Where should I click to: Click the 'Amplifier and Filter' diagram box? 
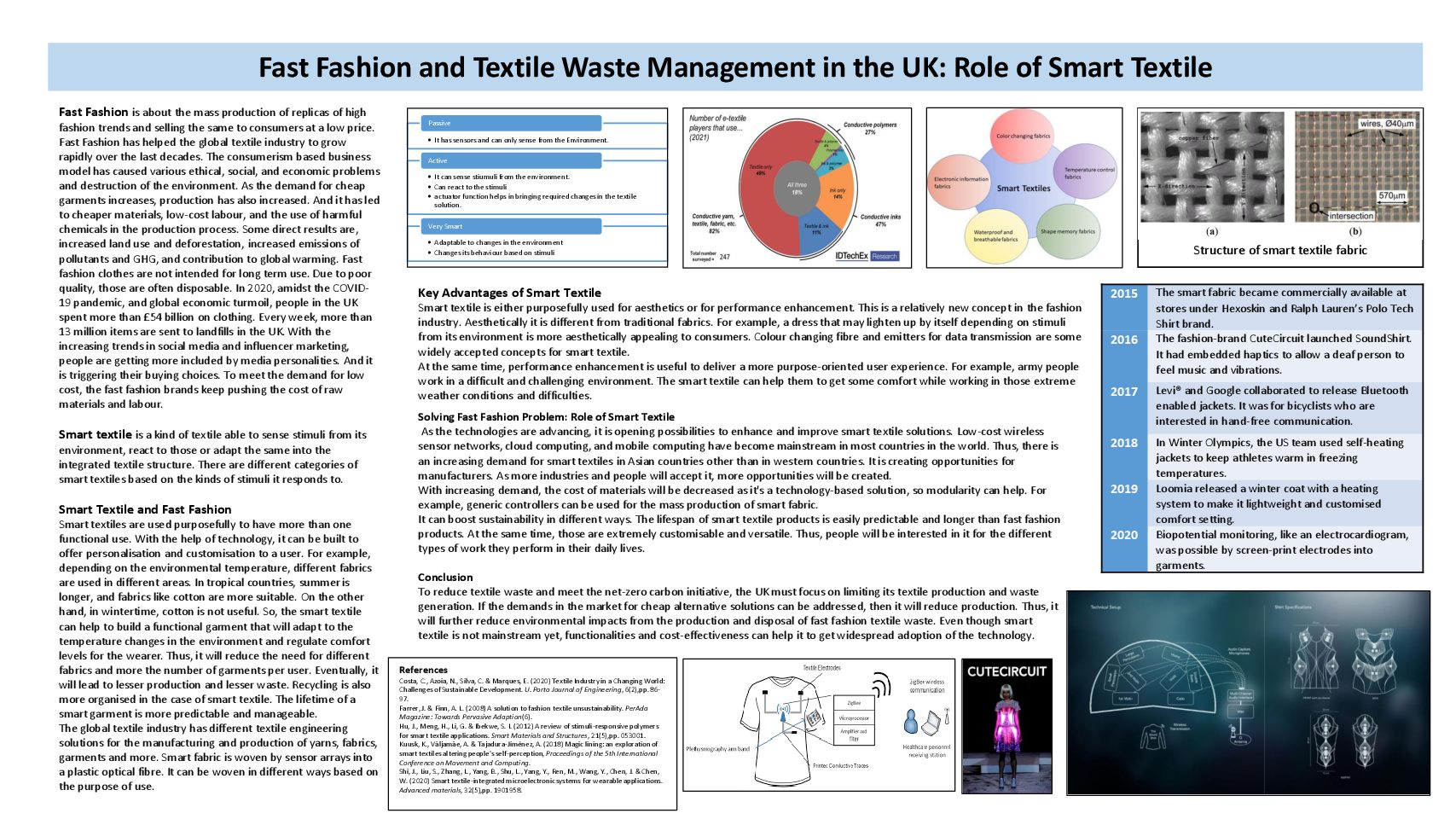(x=854, y=735)
